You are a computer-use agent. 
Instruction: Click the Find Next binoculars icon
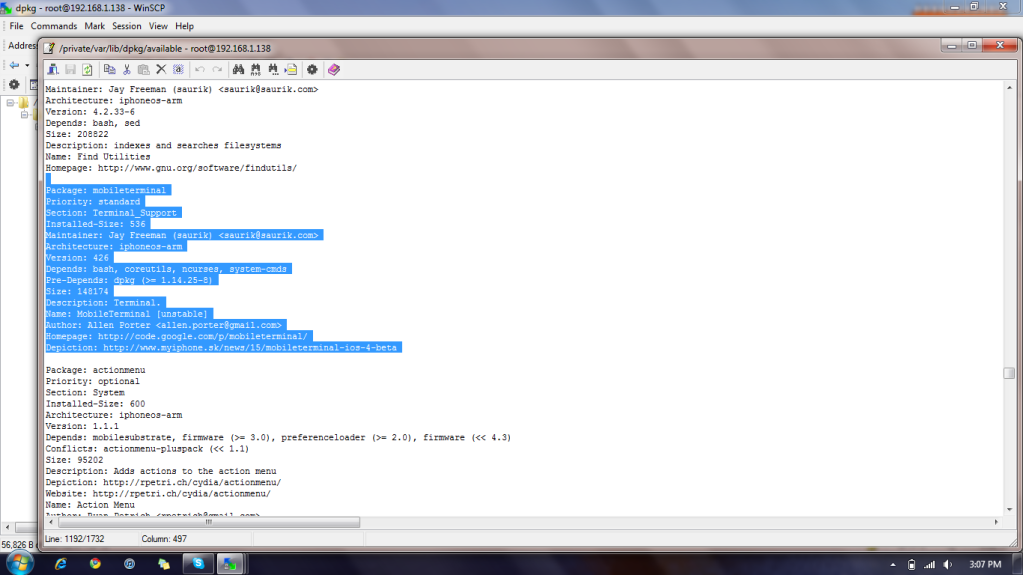(x=273, y=69)
